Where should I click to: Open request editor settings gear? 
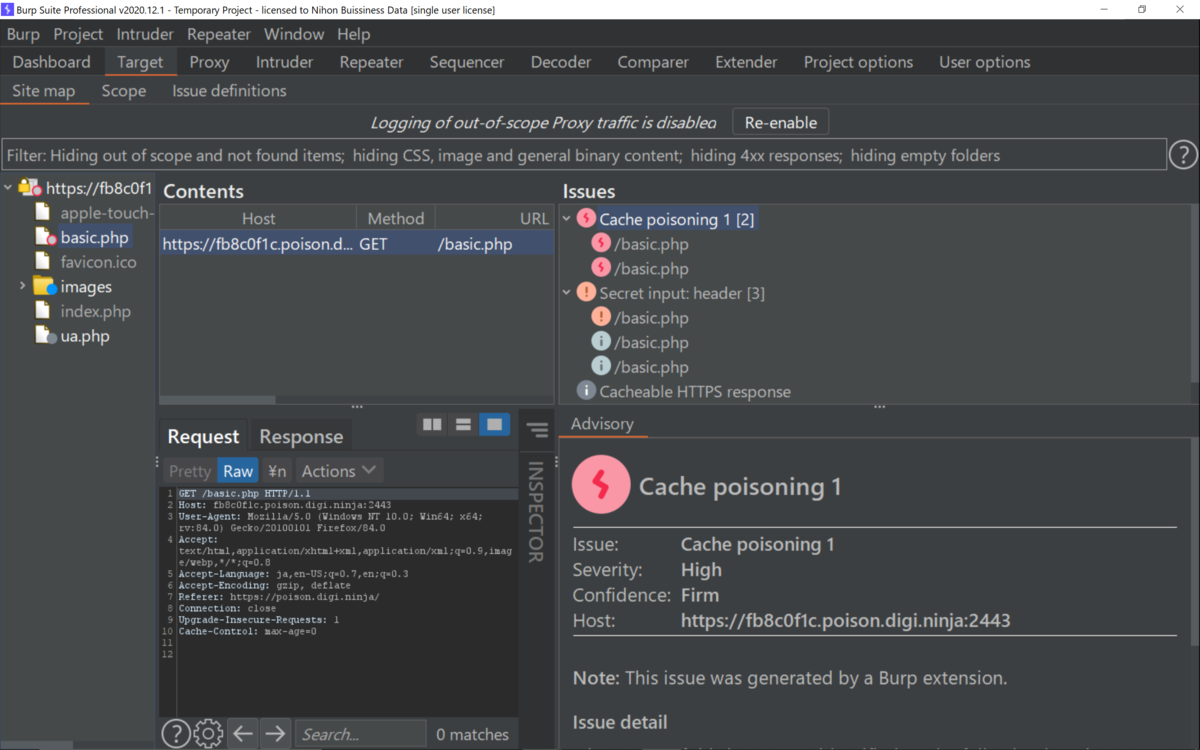pyautogui.click(x=208, y=734)
